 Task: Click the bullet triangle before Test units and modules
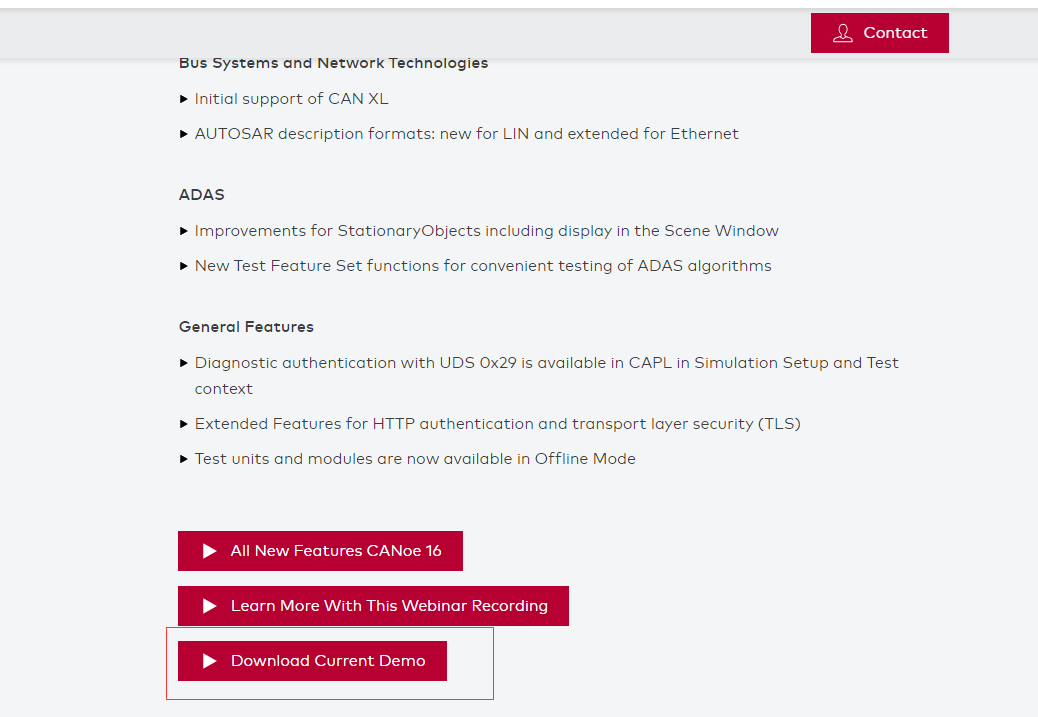(184, 459)
